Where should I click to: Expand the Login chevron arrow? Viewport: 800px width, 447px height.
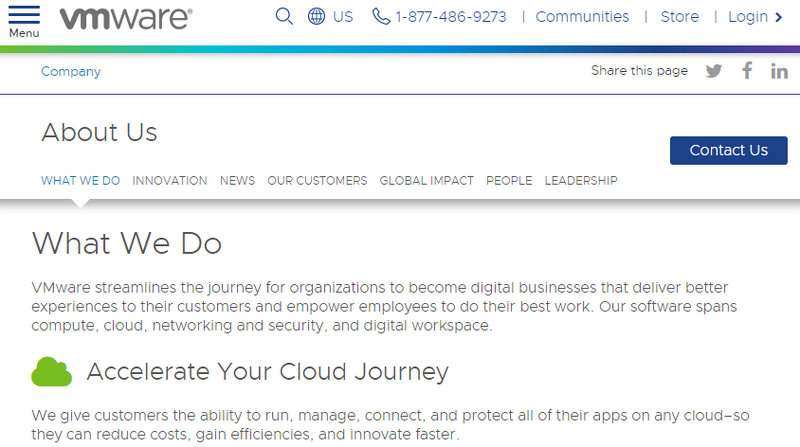pyautogui.click(x=779, y=17)
